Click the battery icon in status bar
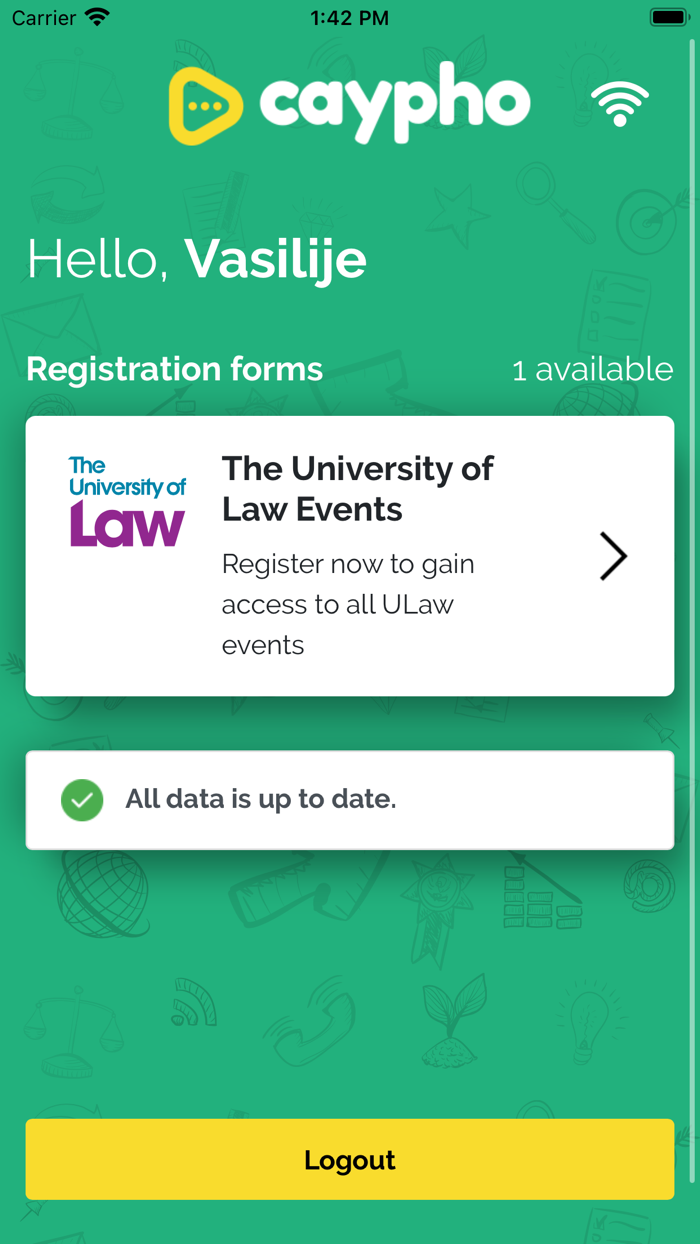Image resolution: width=700 pixels, height=1244 pixels. pos(667,18)
